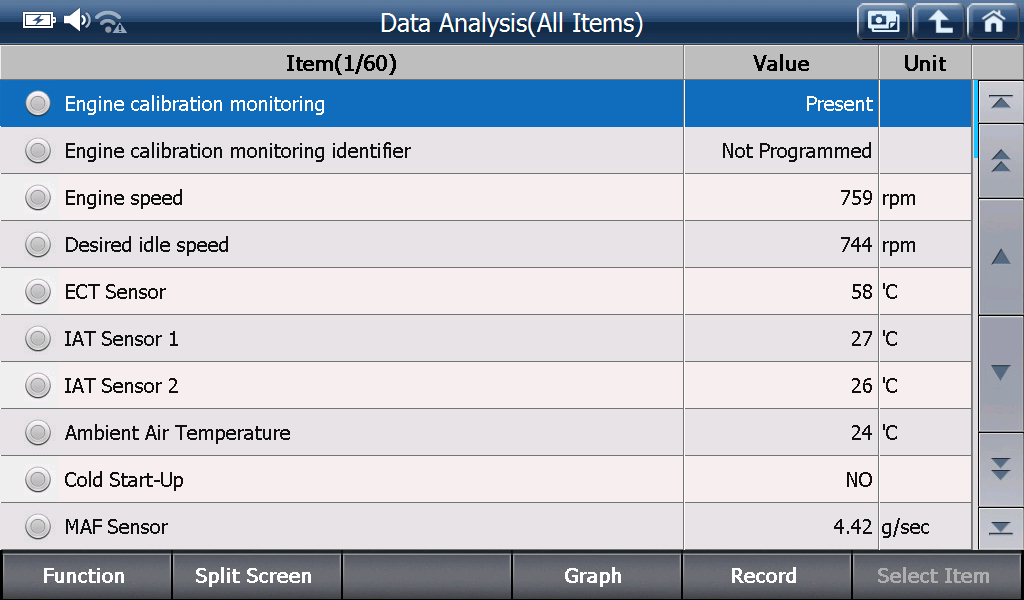The width and height of the screenshot is (1024, 600).
Task: Select the Engine speed radio button
Action: point(38,198)
